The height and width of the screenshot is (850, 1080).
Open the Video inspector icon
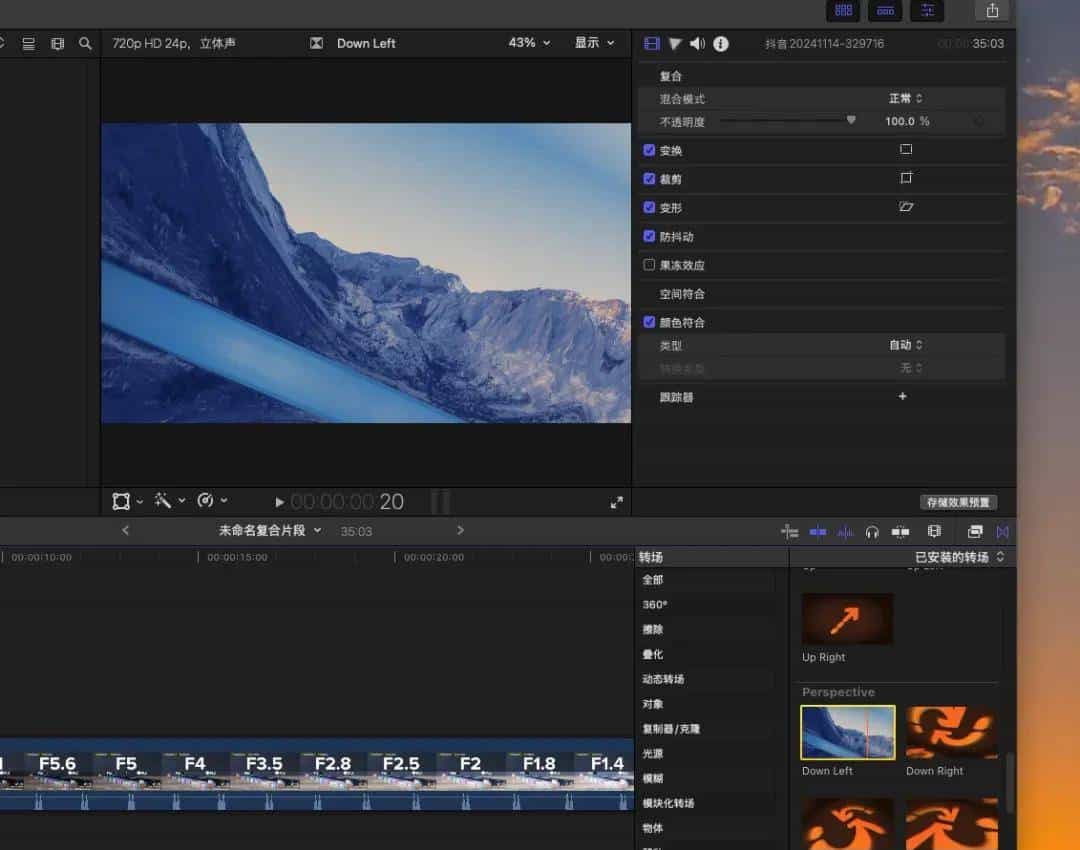click(x=651, y=43)
